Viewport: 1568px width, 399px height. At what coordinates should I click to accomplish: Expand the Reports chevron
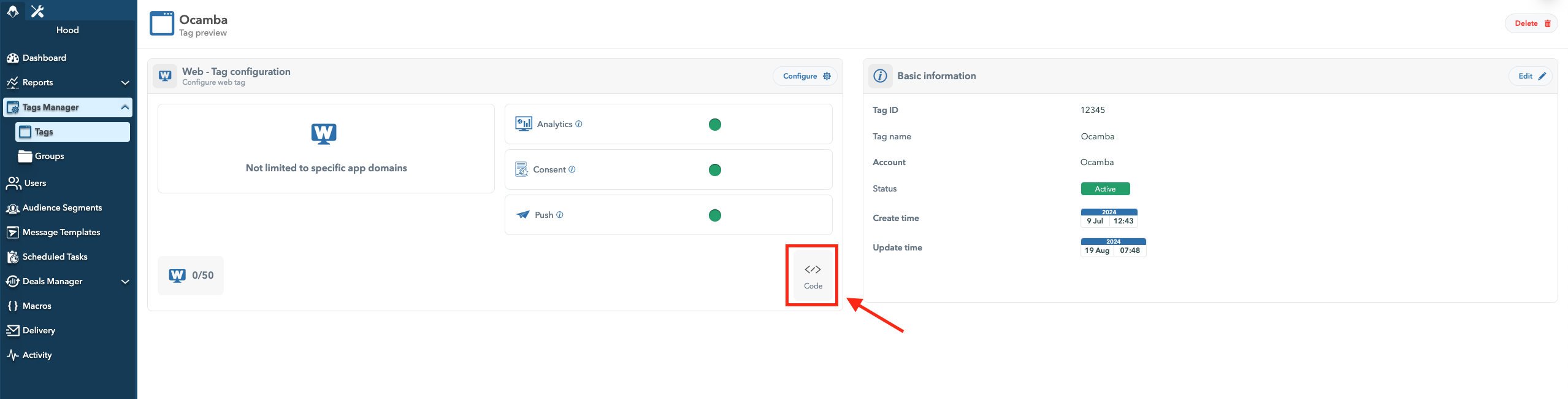click(x=125, y=82)
